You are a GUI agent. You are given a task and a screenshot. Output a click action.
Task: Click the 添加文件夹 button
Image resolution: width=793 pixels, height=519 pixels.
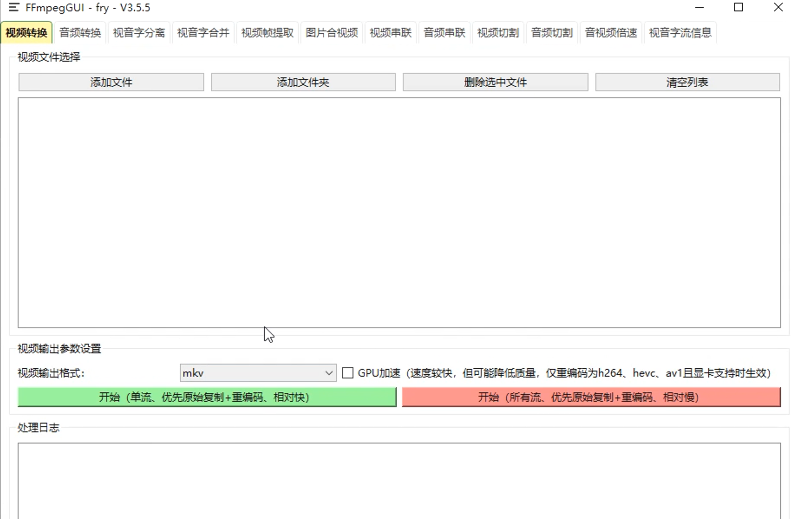(303, 82)
